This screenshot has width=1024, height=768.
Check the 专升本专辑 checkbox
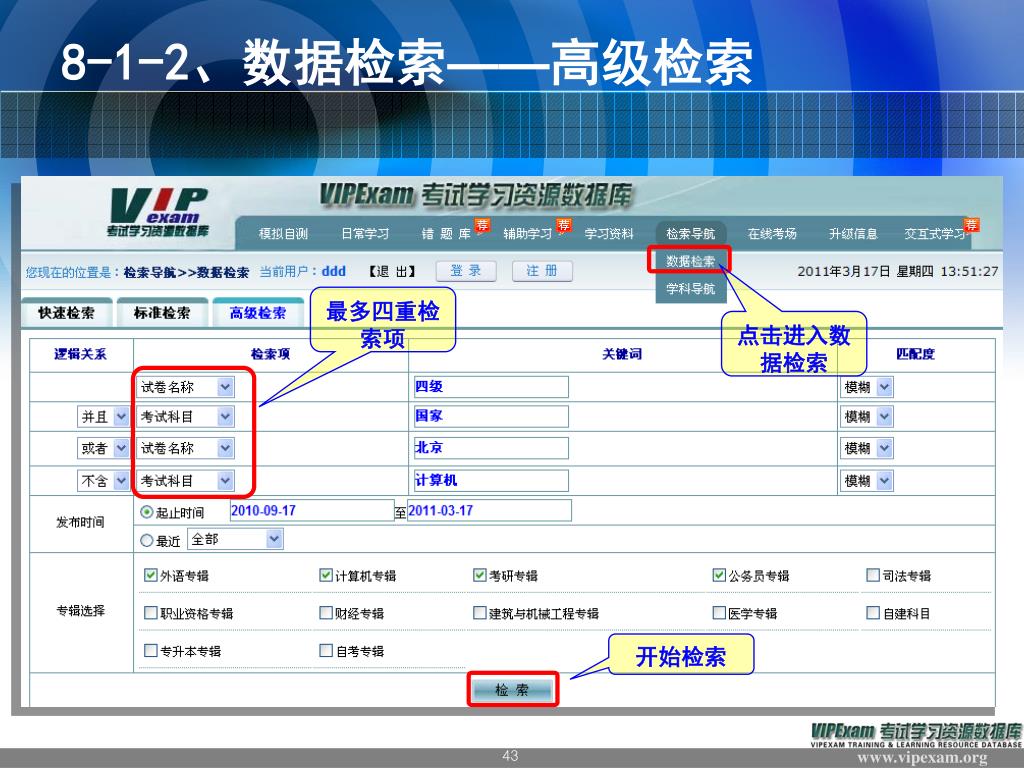point(151,650)
